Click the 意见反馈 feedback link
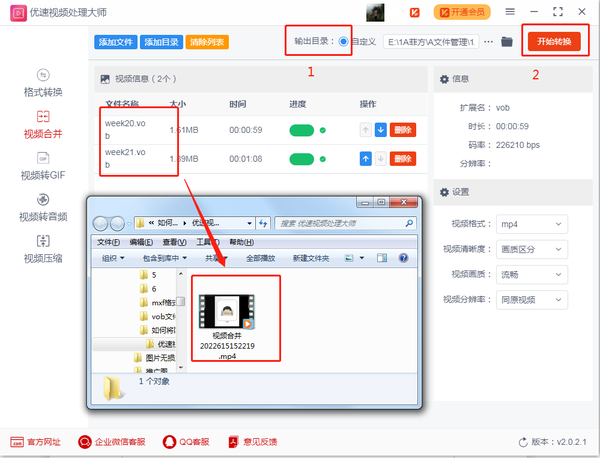Screen dimensions: 600x458 253,442
